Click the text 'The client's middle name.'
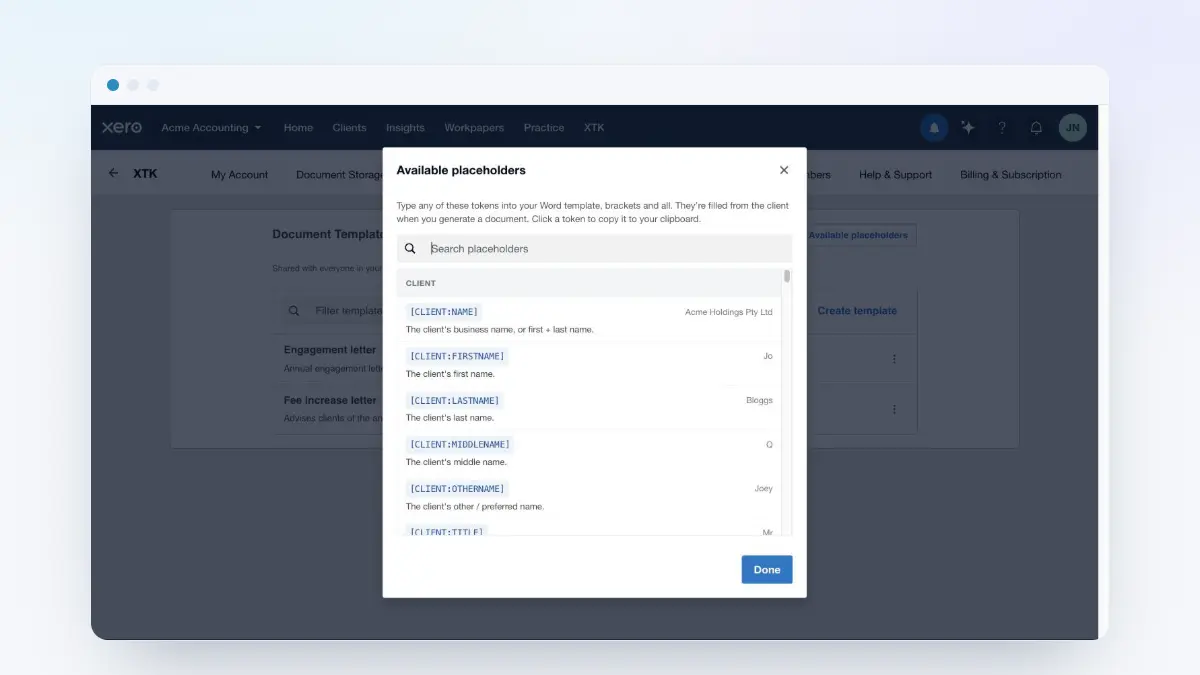The width and height of the screenshot is (1200, 675). pos(456,462)
